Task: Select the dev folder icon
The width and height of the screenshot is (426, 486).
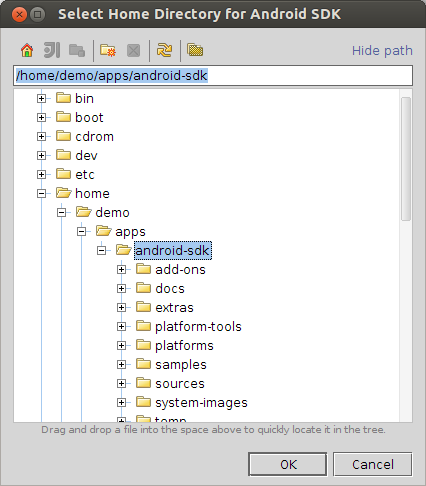Action: [x=63, y=155]
